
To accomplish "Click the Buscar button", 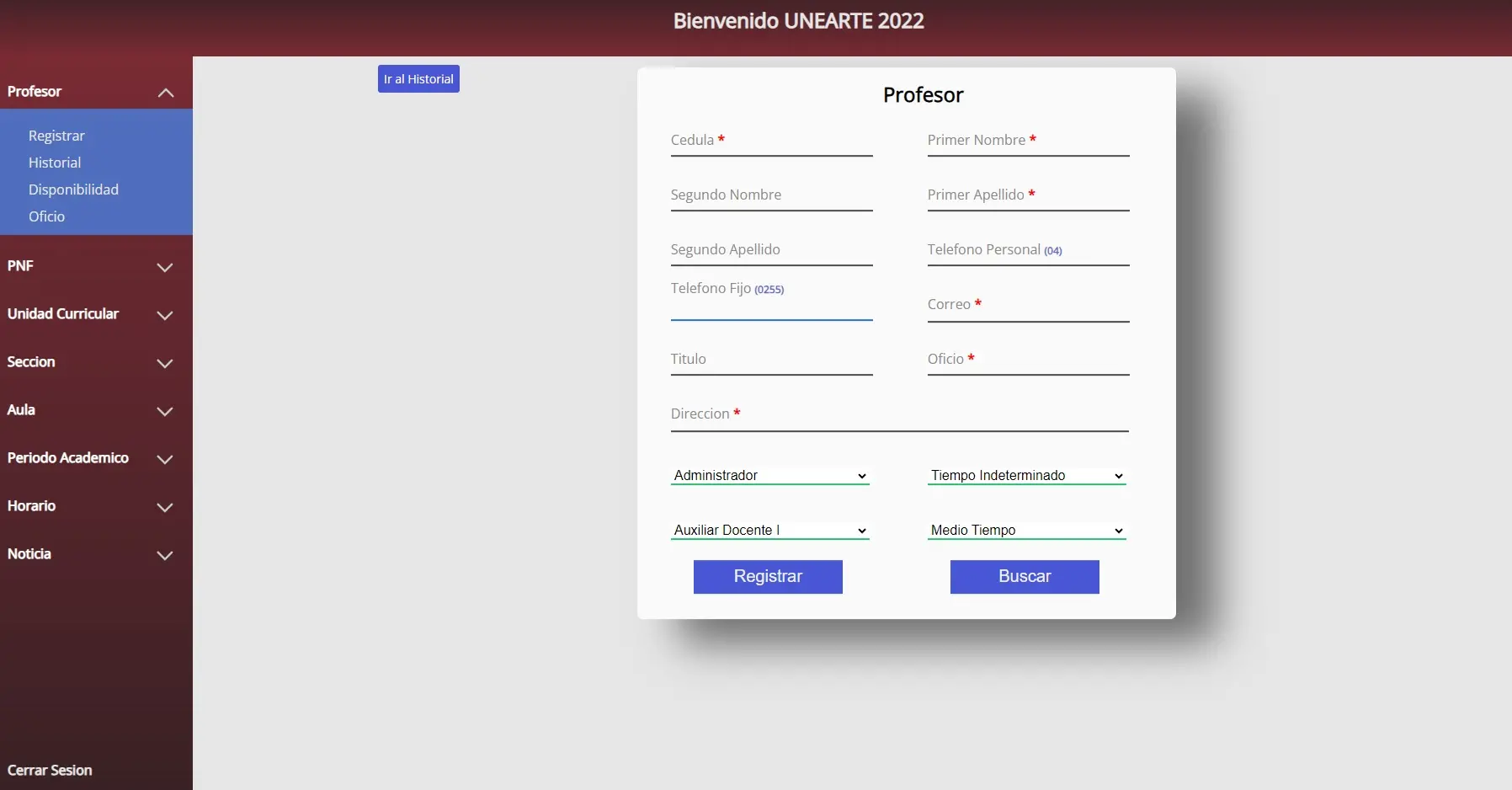I will [x=1025, y=577].
